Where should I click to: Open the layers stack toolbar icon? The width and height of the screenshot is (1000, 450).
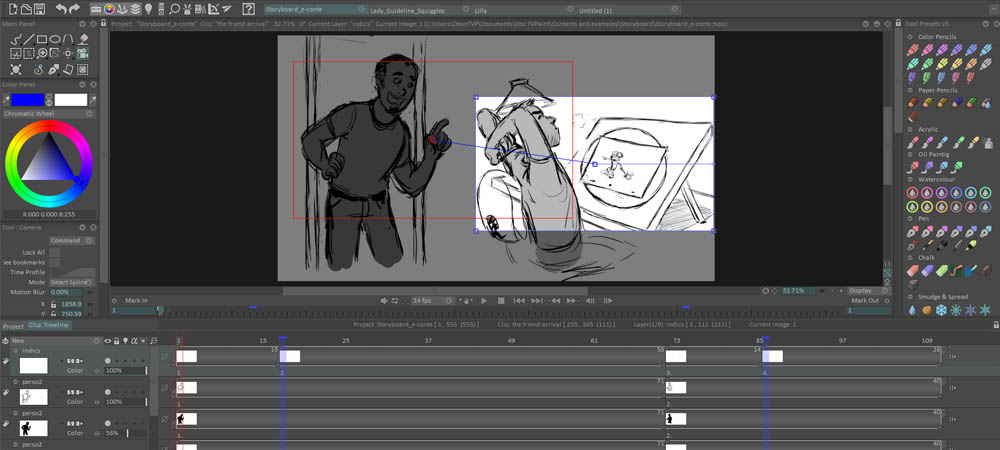[135, 10]
